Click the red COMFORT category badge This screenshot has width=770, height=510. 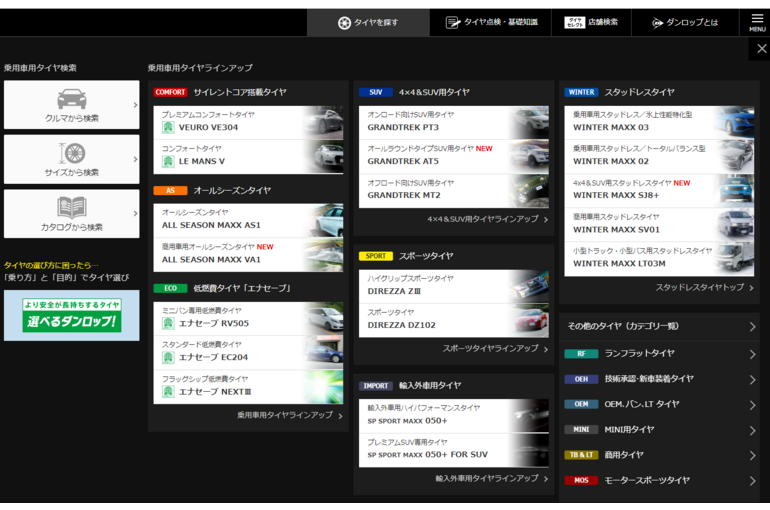click(x=170, y=92)
